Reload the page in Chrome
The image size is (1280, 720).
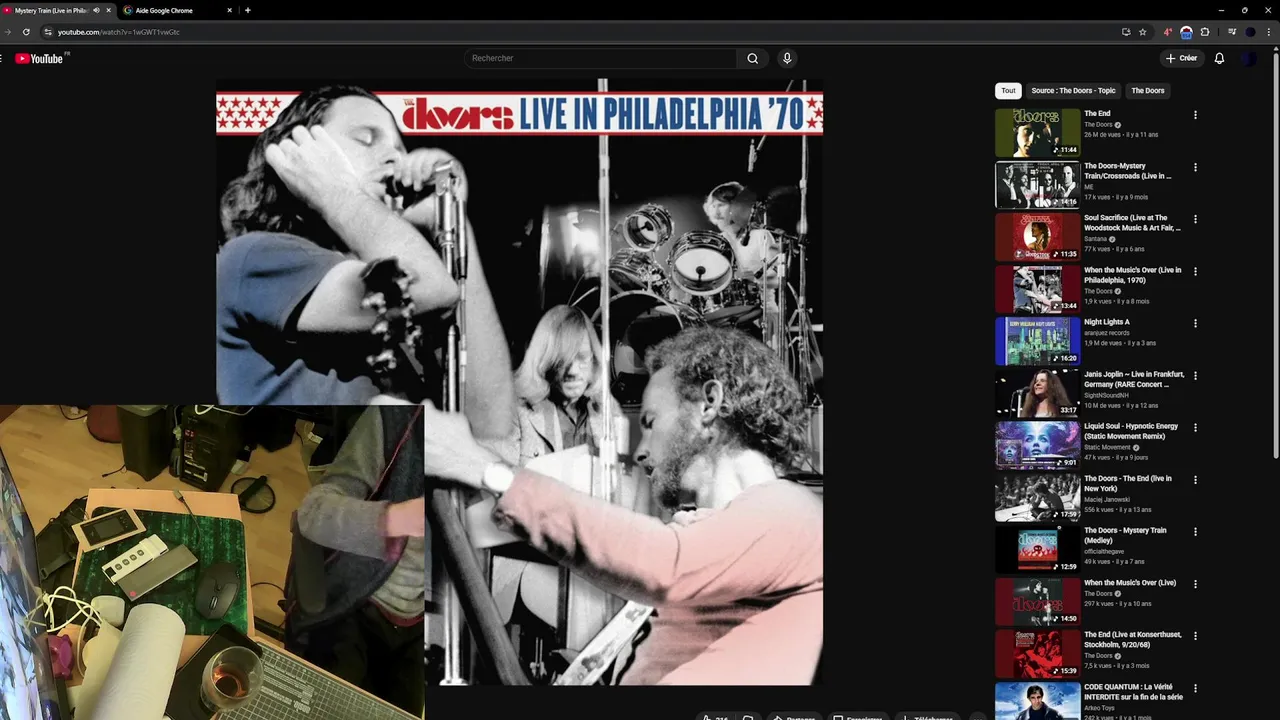(x=26, y=32)
